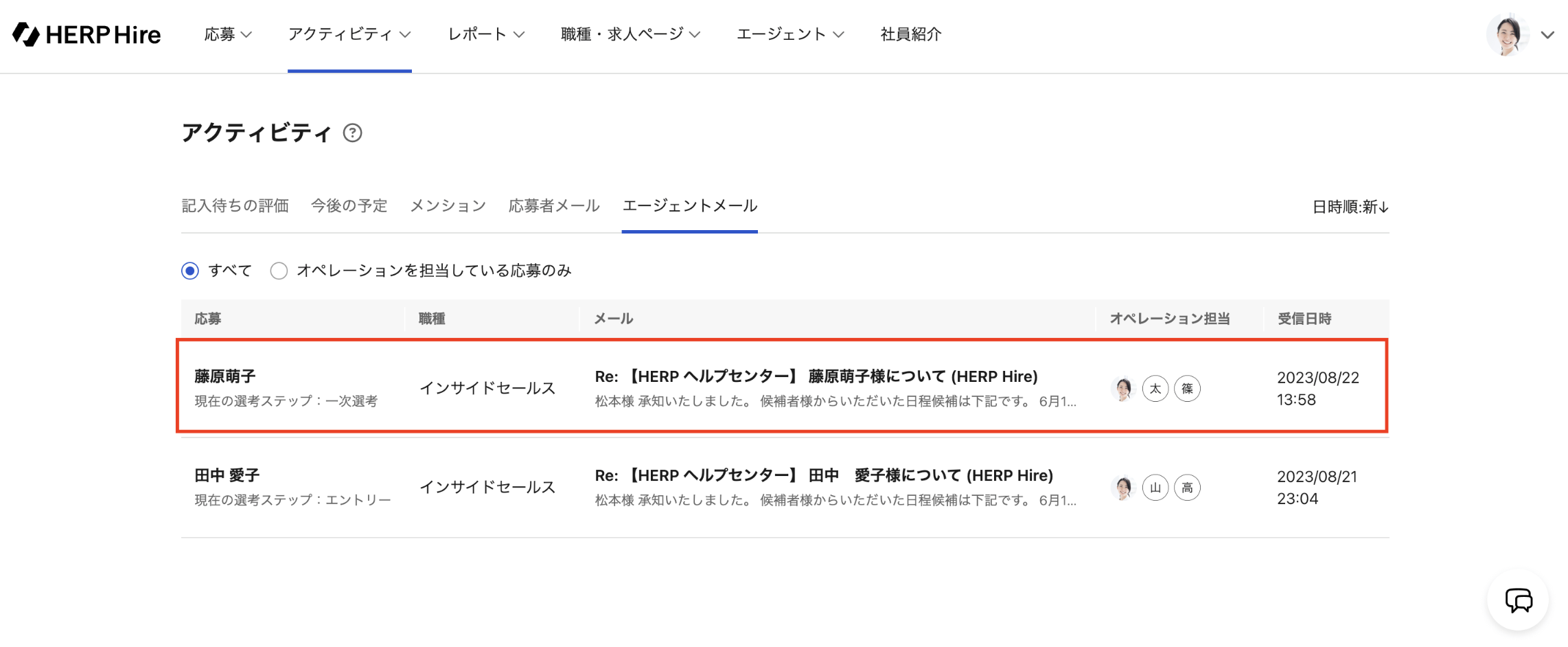This screenshot has width=1568, height=647.
Task: Select the すべて radio button
Action: point(190,271)
